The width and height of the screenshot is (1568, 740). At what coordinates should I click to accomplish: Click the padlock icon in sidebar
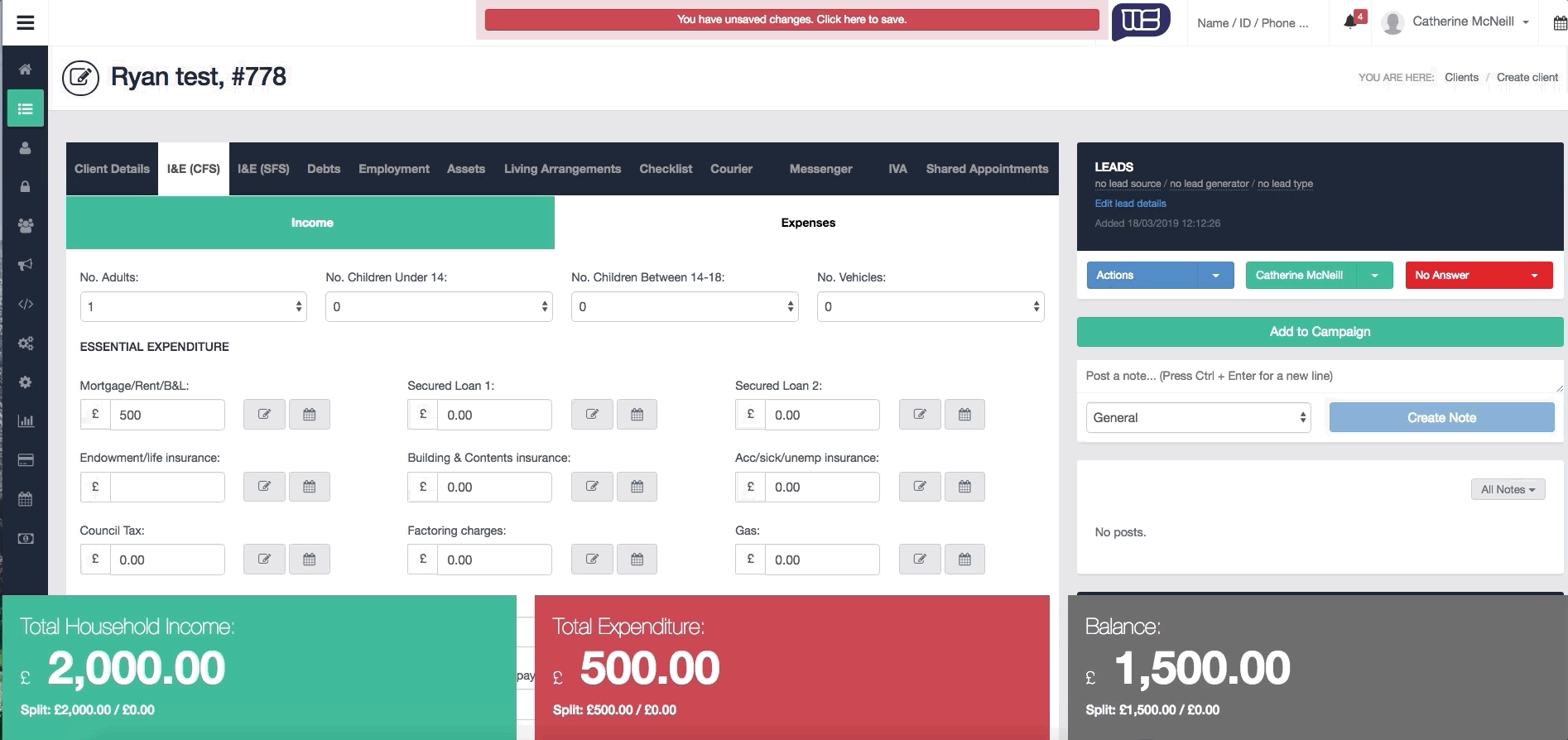(26, 187)
